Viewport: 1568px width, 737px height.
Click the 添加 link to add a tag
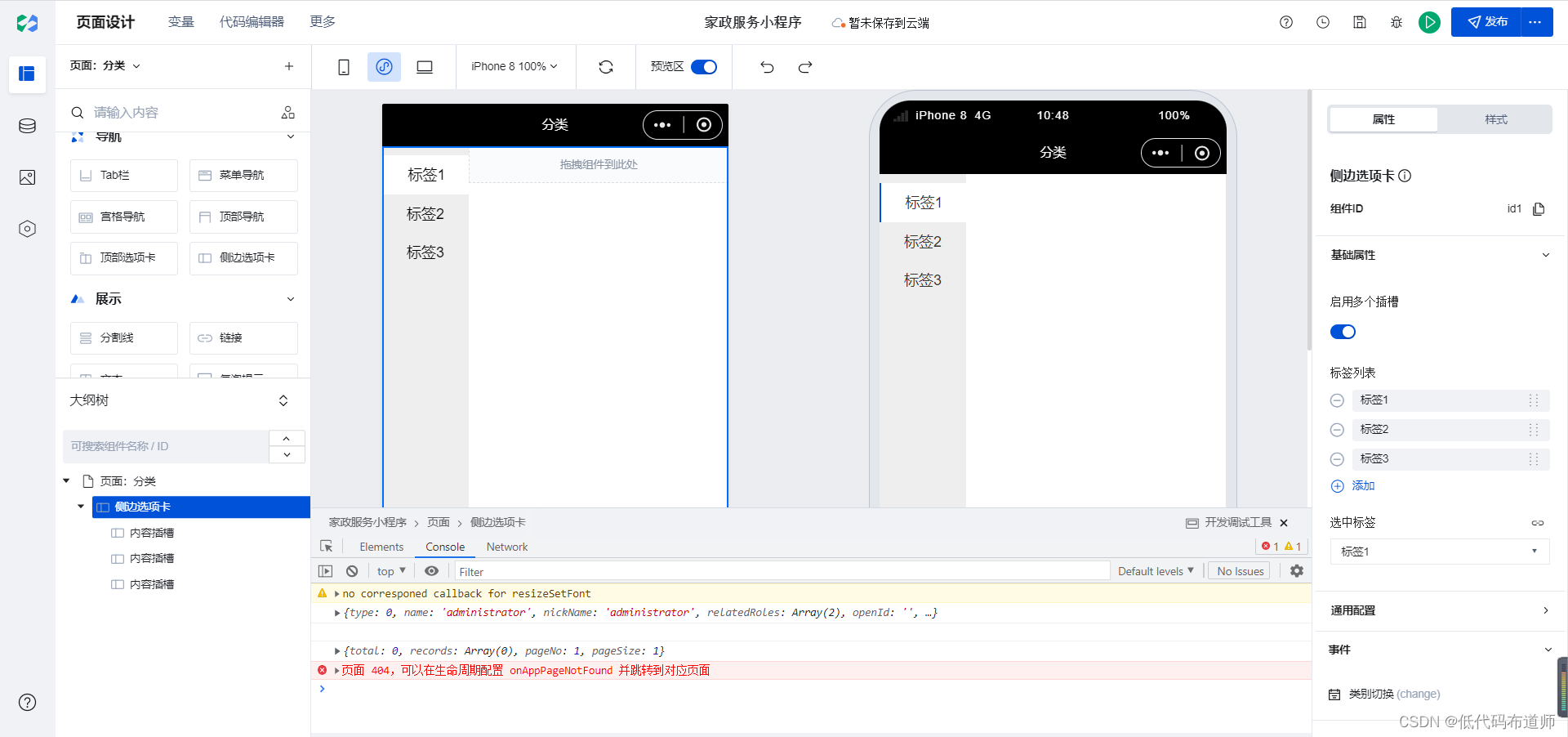[1353, 486]
